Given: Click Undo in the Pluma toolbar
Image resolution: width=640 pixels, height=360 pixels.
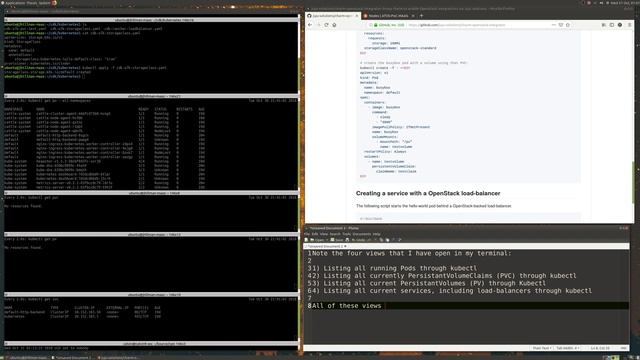Looking at the screenshot, I should coord(358,240).
